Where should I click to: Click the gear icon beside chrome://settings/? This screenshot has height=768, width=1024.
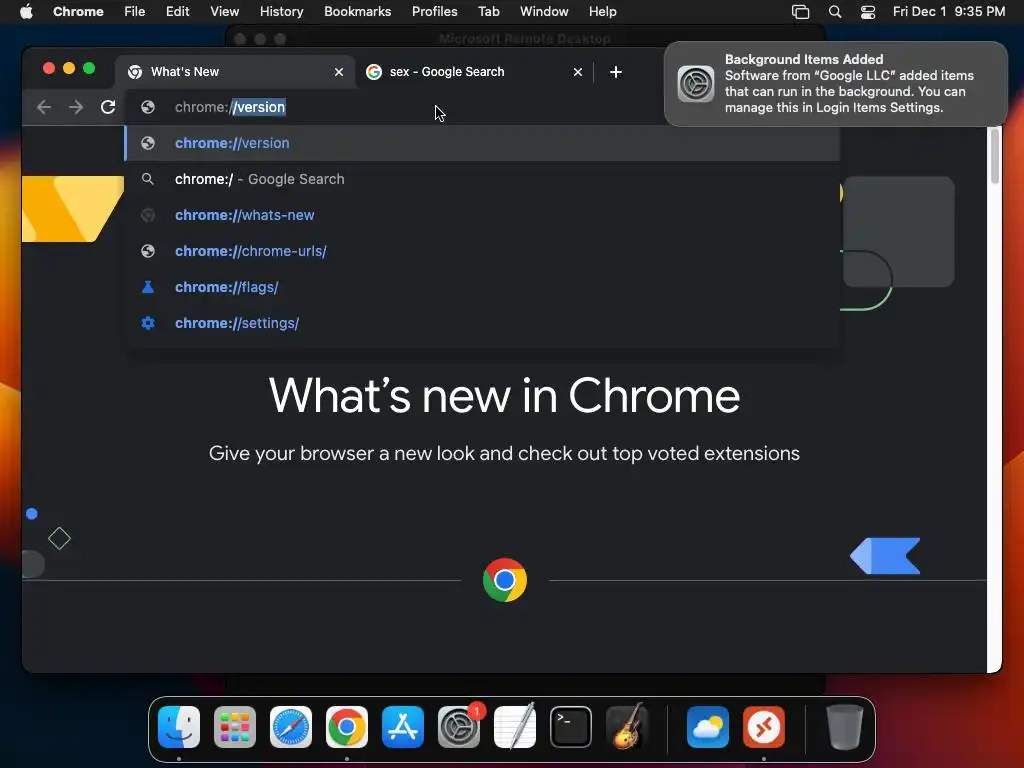pos(148,323)
